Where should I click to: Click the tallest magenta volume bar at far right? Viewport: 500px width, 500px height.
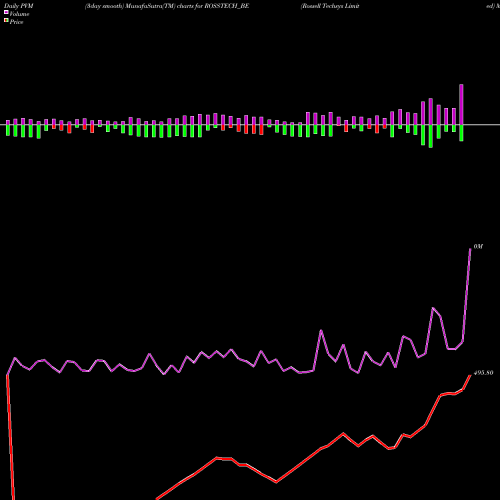tap(461, 105)
